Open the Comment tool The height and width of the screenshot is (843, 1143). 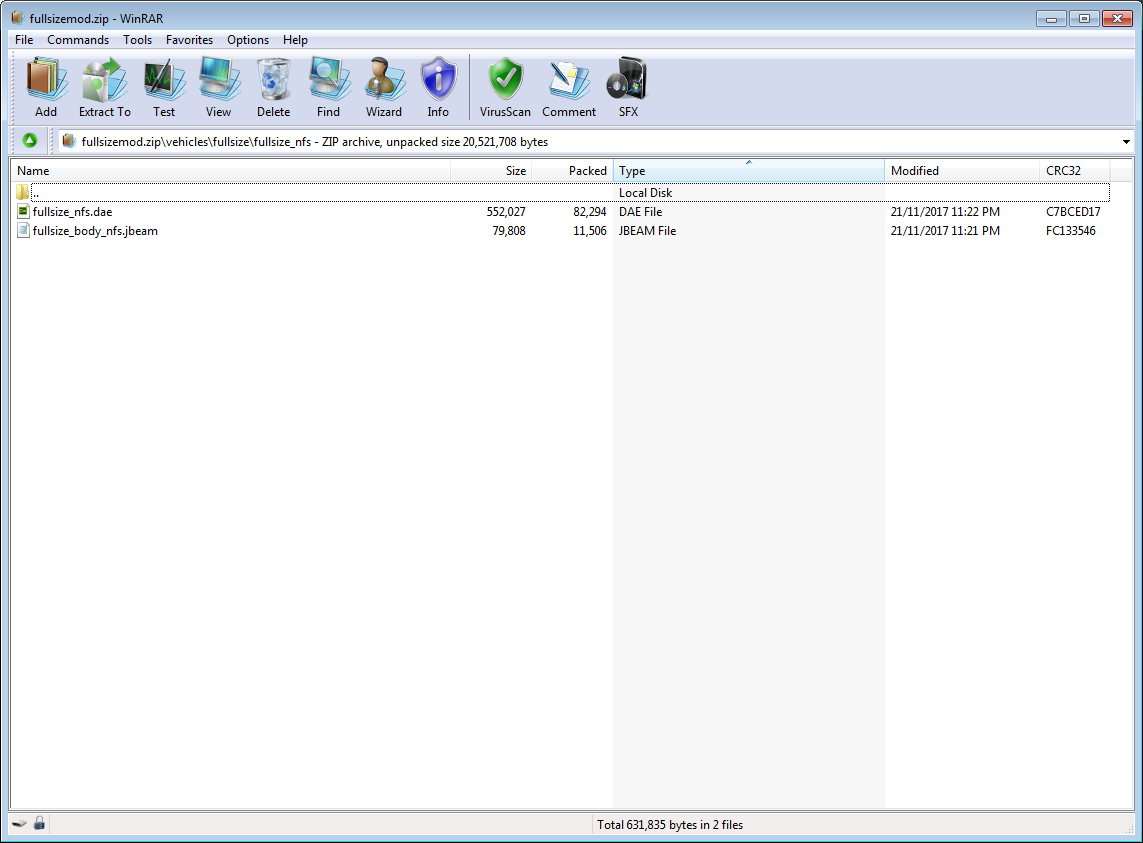coord(569,88)
